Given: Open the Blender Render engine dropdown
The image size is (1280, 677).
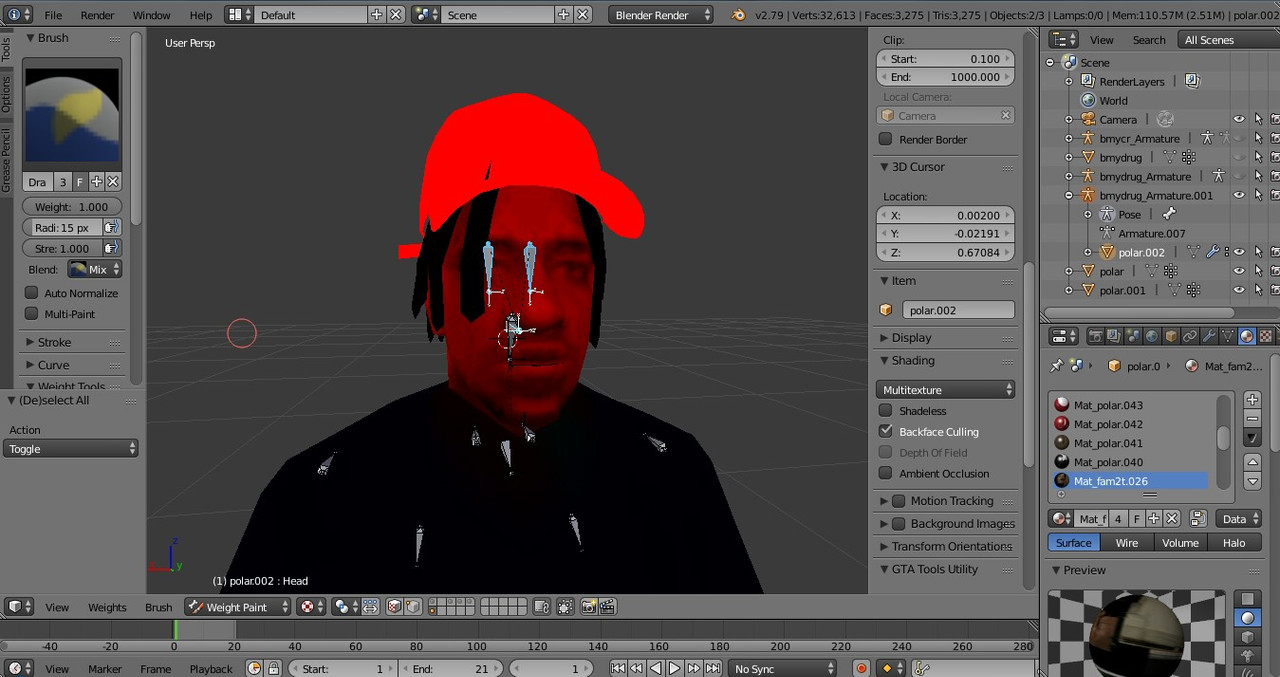Looking at the screenshot, I should (660, 15).
